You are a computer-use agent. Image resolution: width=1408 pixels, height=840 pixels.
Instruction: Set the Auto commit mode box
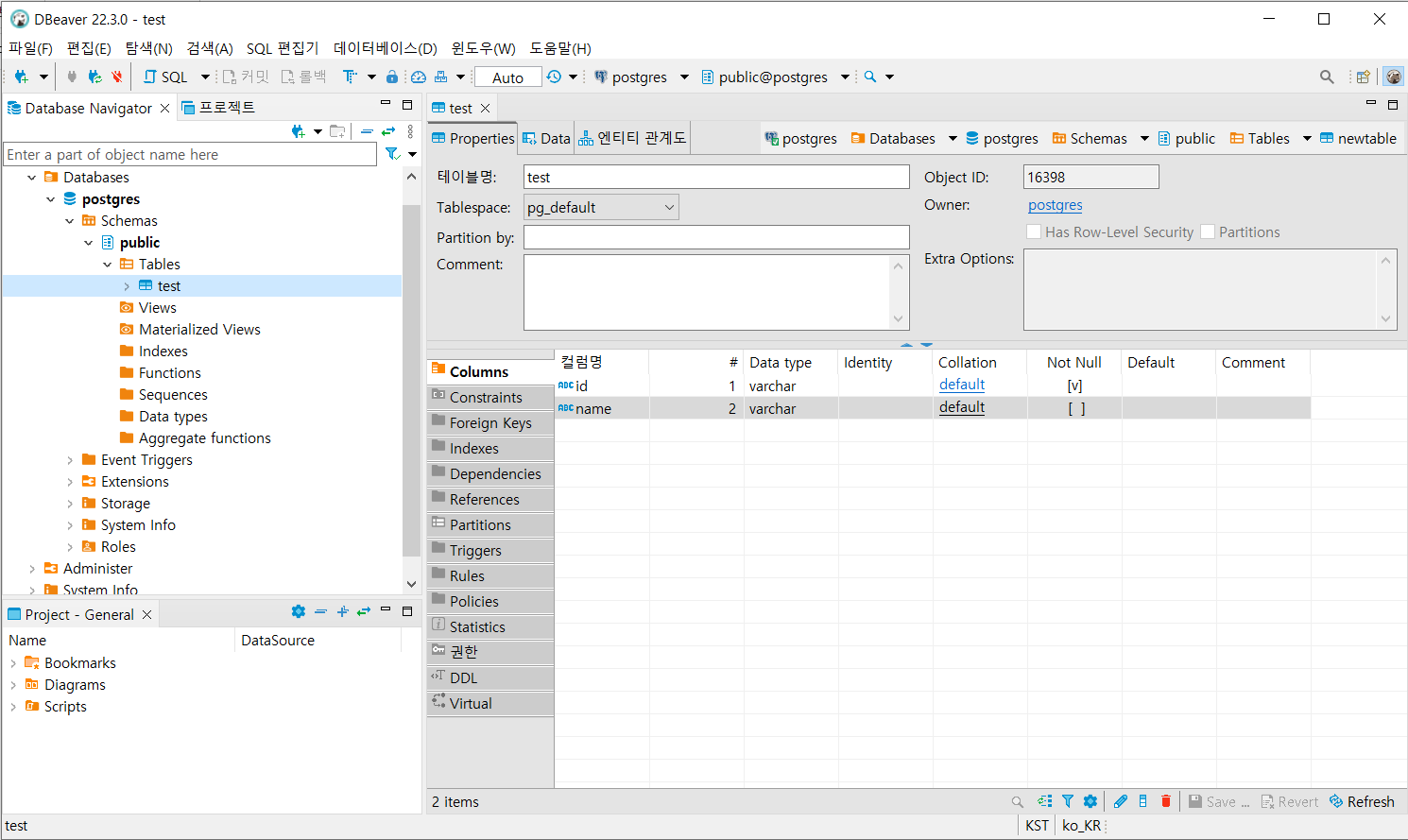[x=507, y=77]
